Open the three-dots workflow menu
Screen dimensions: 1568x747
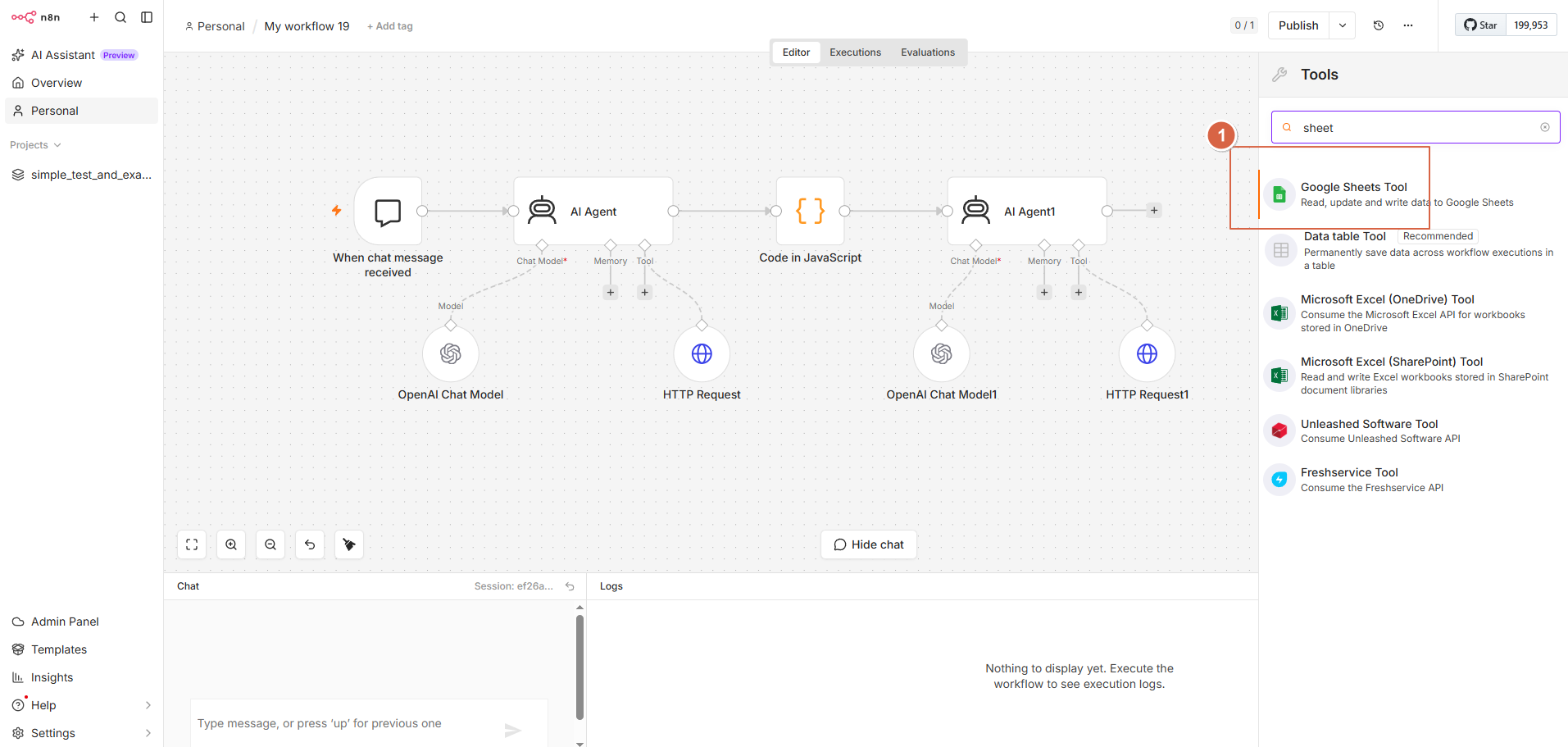[1408, 25]
